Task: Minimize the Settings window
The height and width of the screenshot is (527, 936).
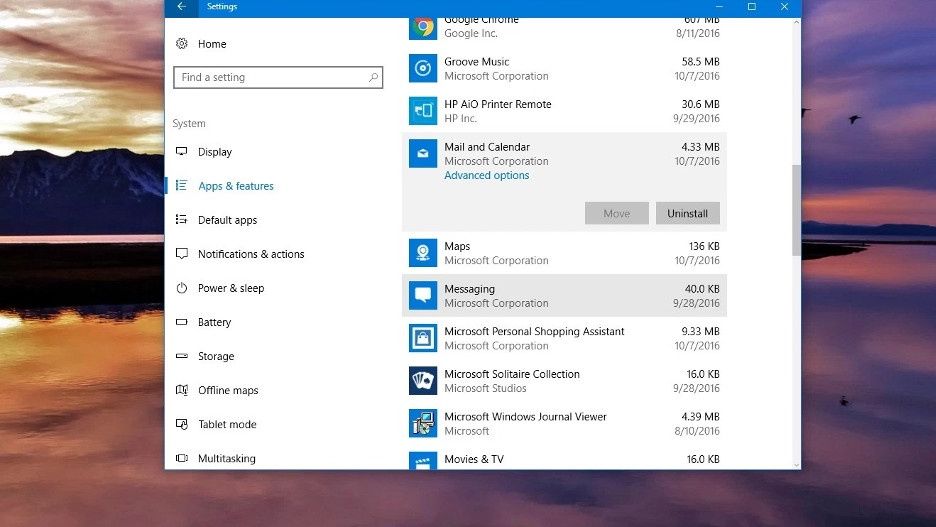Action: coord(719,7)
